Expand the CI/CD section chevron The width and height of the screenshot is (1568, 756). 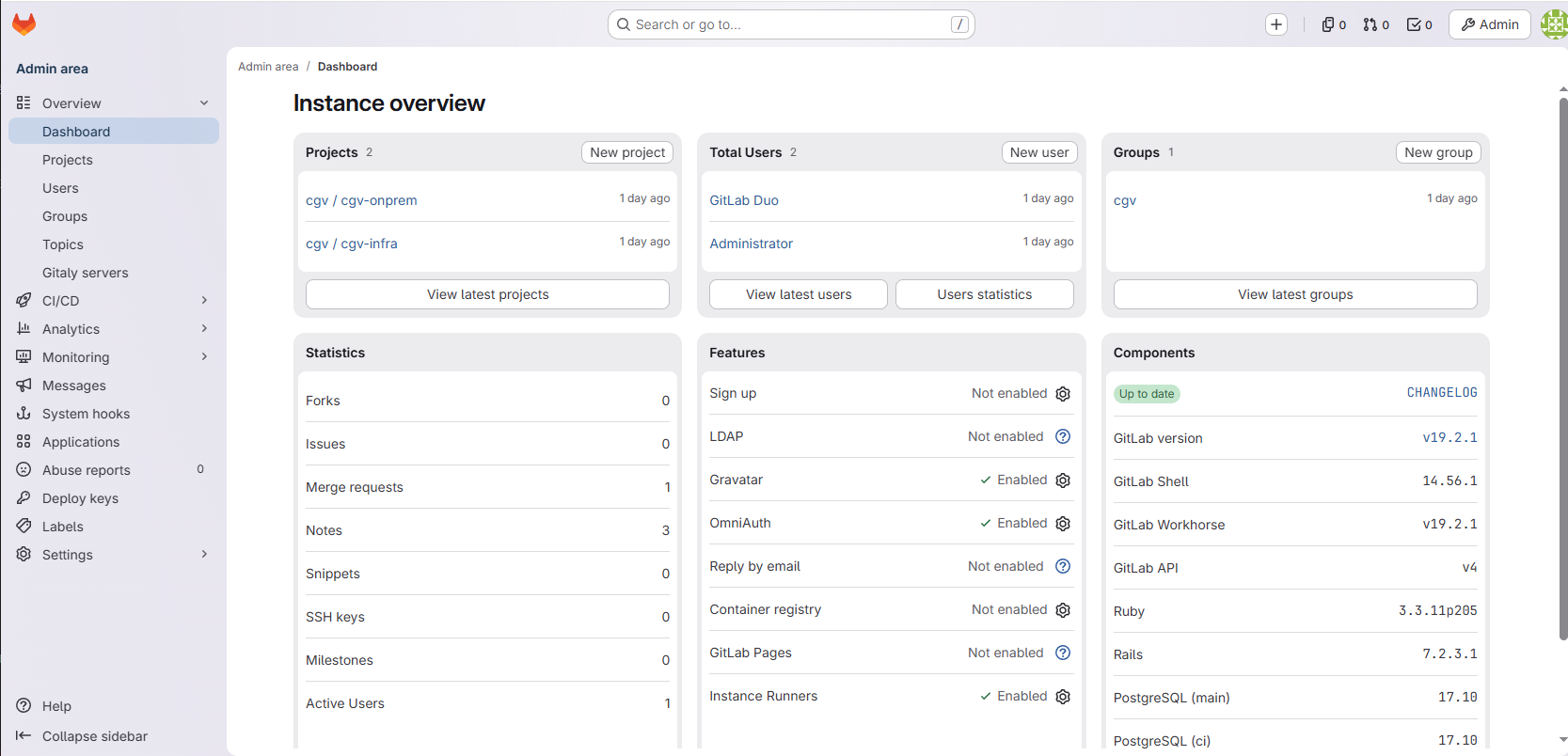point(204,300)
